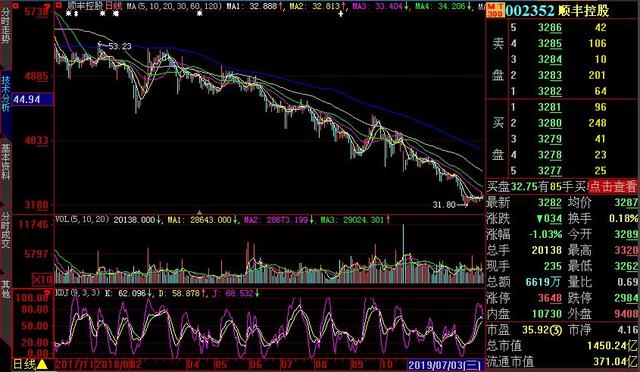Image resolution: width=640 pixels, height=372 pixels.
Task: Click the sell level 5 price 3286
Action: (549, 27)
